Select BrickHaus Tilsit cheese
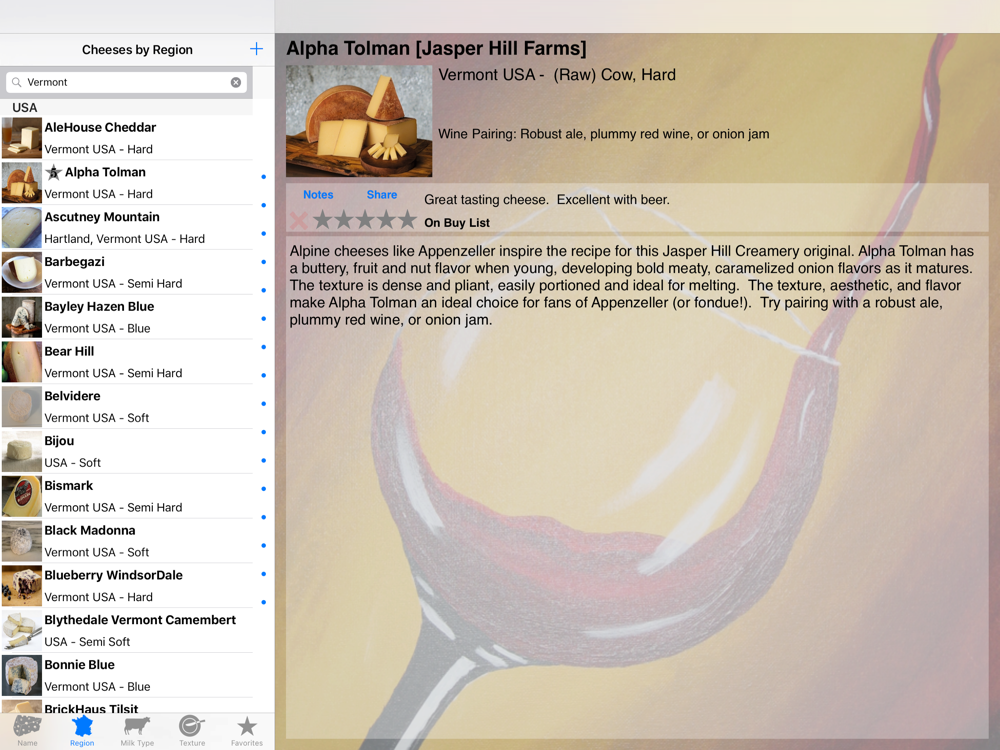1000x750 pixels. point(127,706)
